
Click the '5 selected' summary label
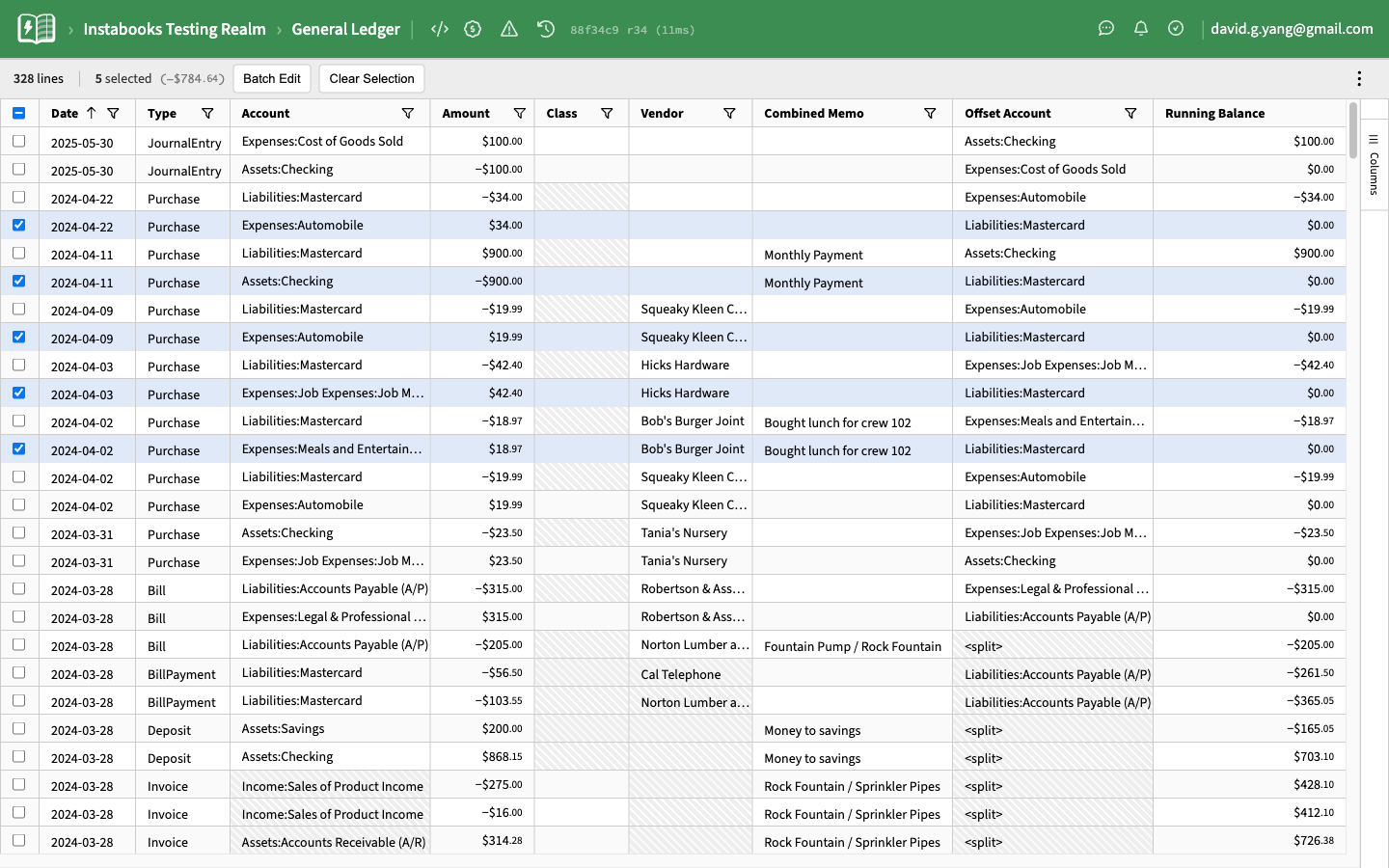(123, 79)
